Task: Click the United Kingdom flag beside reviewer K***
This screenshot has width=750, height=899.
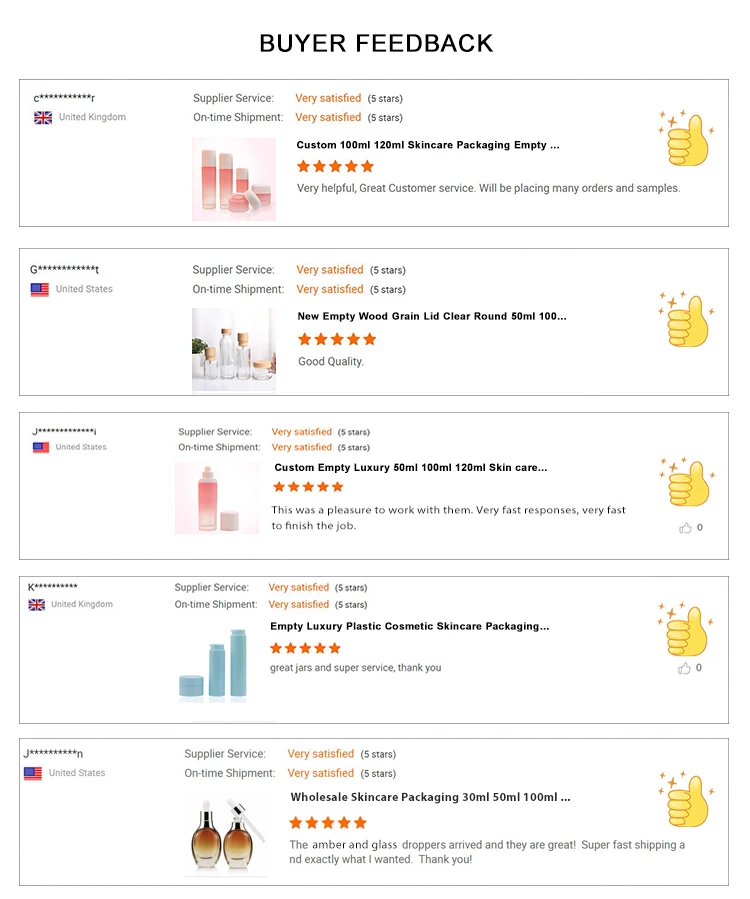Action: pyautogui.click(x=37, y=605)
